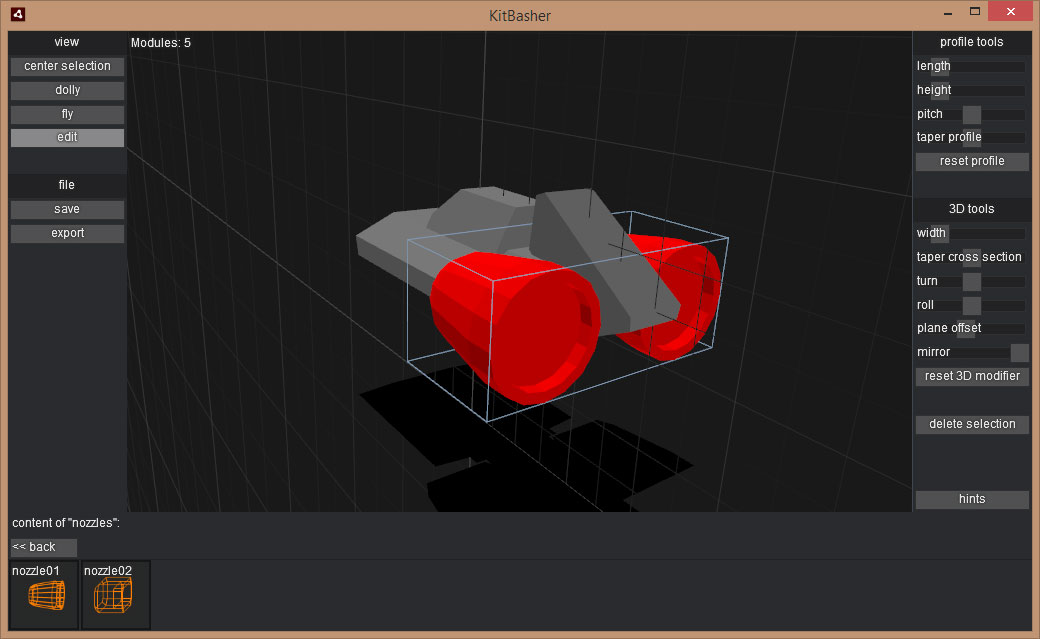1040x639 pixels.
Task: Reset the profile settings
Action: pos(972,162)
